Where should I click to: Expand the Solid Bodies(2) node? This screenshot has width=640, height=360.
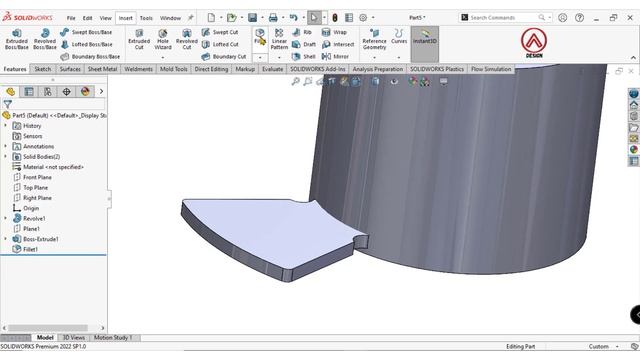[x=6, y=156]
